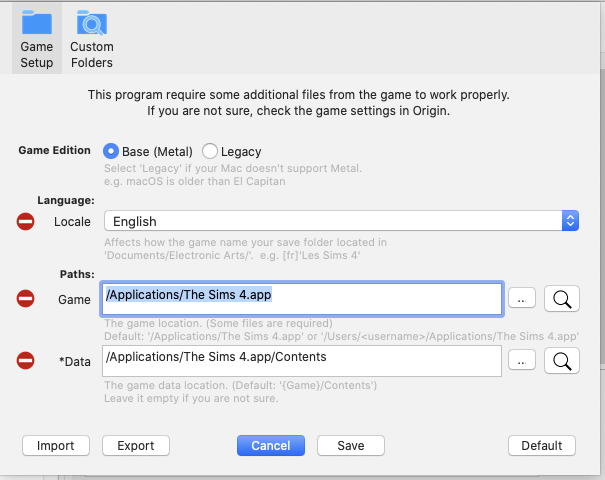The height and width of the screenshot is (480, 605).
Task: Click the red error icon beside Game
Action: click(x=26, y=298)
